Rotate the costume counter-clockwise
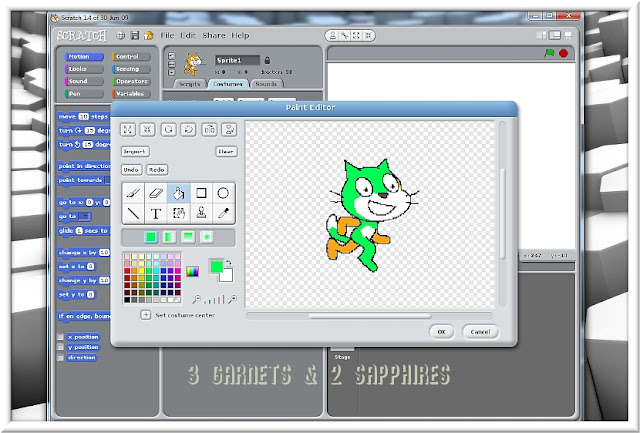Image resolution: width=640 pixels, height=433 pixels. 169,130
